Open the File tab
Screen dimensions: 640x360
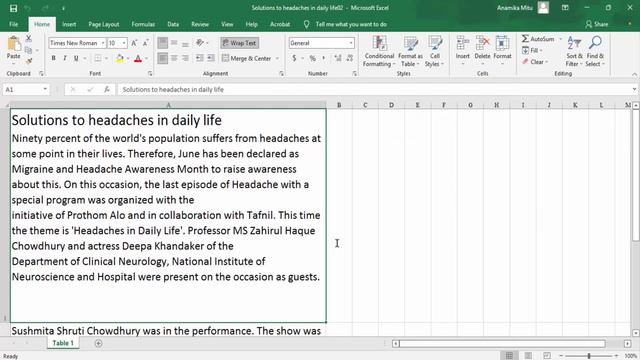coord(13,24)
